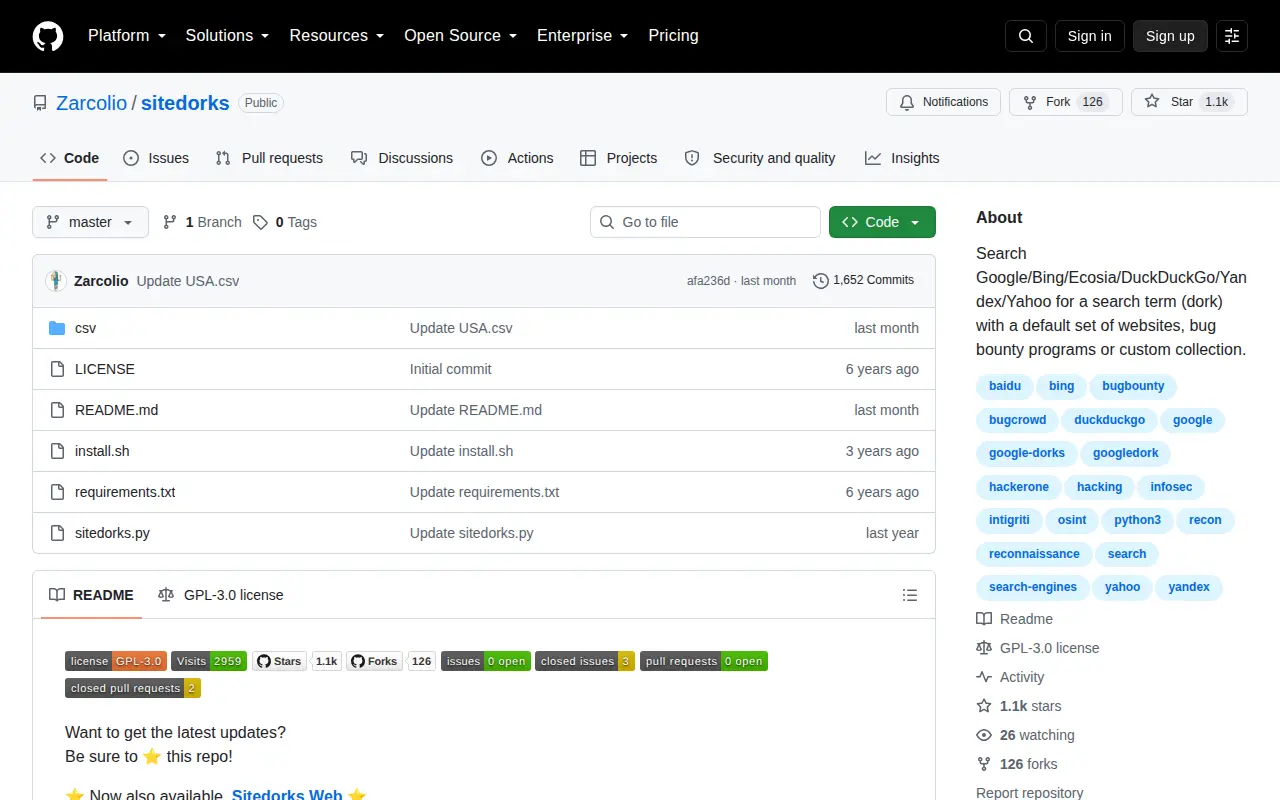
Task: Click the repository book icon by Zarcolio
Action: [x=40, y=103]
